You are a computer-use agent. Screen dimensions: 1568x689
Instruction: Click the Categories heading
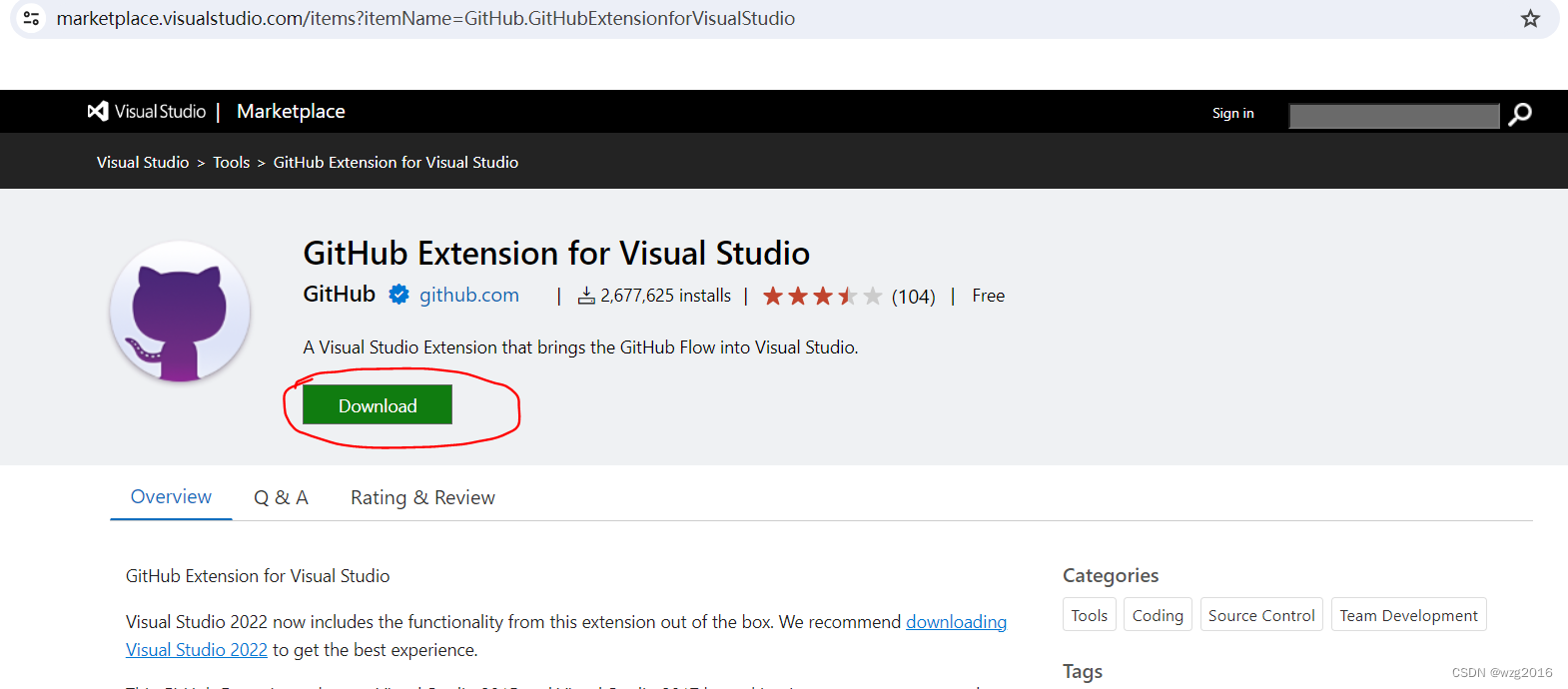pos(1111,575)
